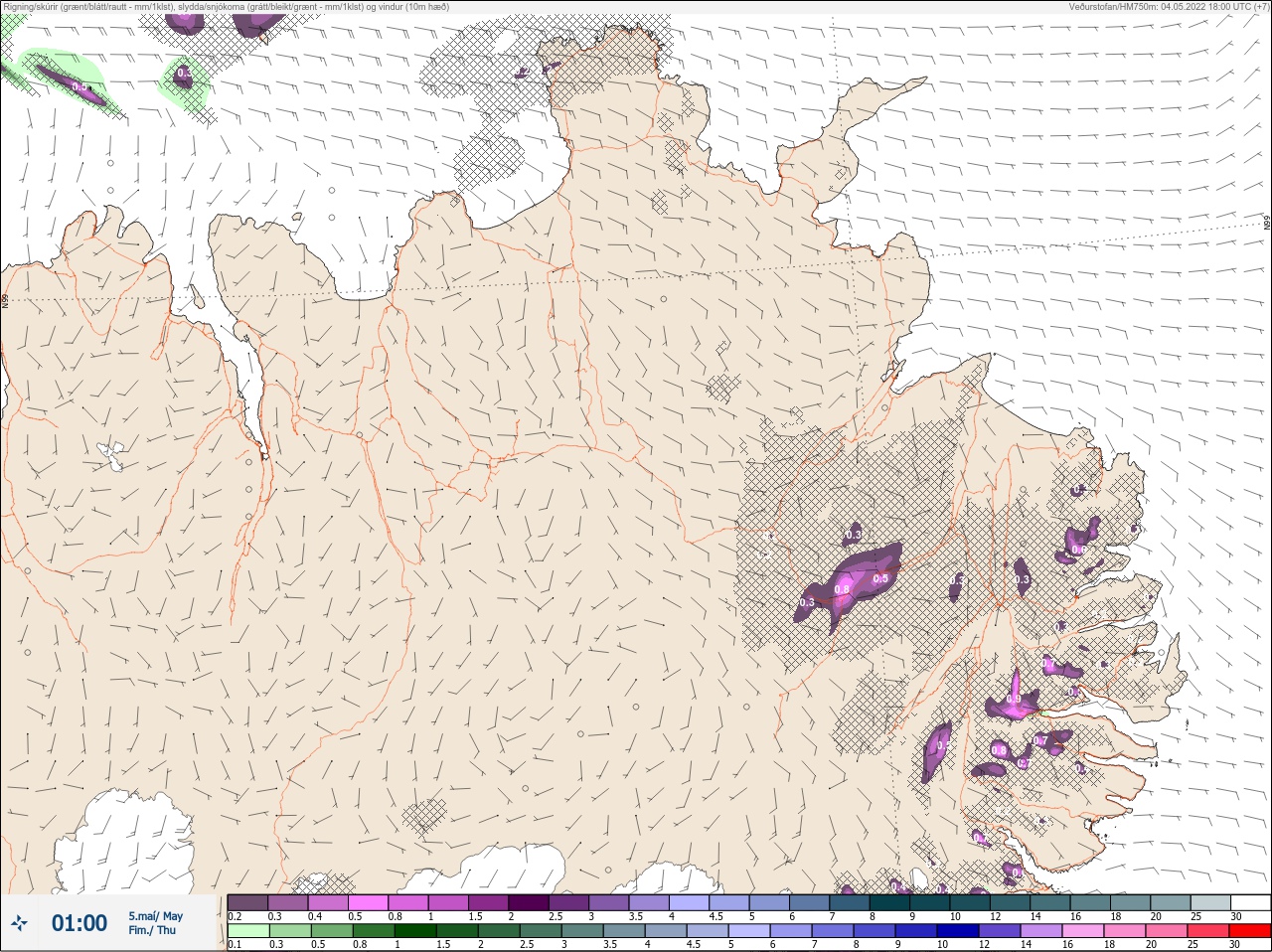Click the 0.9 precipitation value on the map

click(1013, 700)
